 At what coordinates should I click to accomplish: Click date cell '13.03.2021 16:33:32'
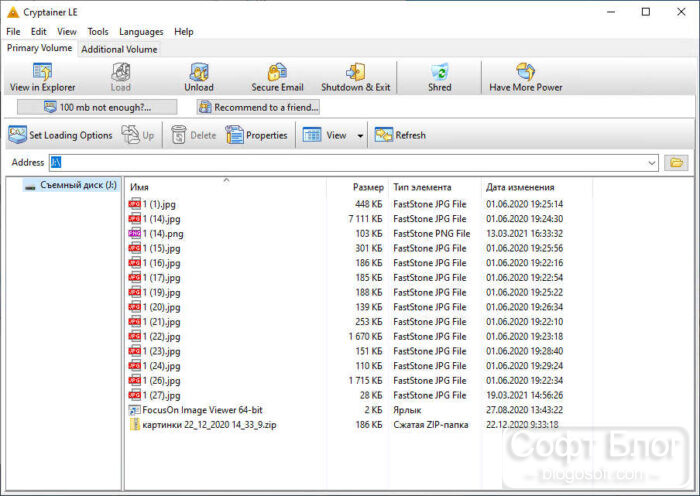pyautogui.click(x=525, y=233)
